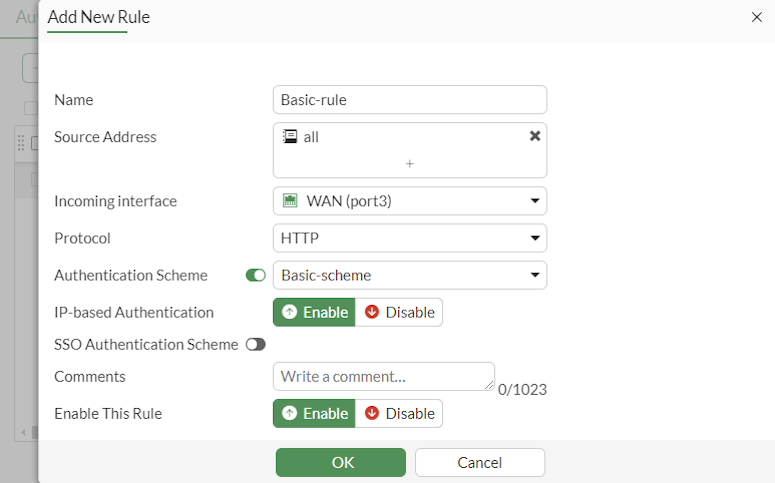Click the WAN port3 interface icon
Viewport: 775px width, 483px height.
290,201
